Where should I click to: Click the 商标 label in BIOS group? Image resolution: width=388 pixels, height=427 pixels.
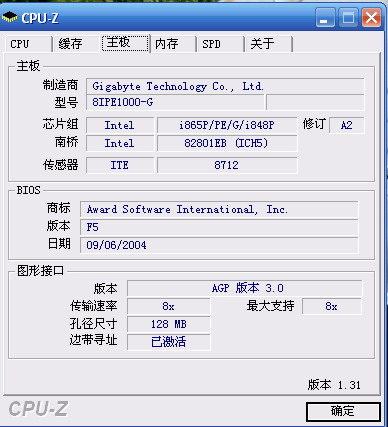(x=58, y=208)
